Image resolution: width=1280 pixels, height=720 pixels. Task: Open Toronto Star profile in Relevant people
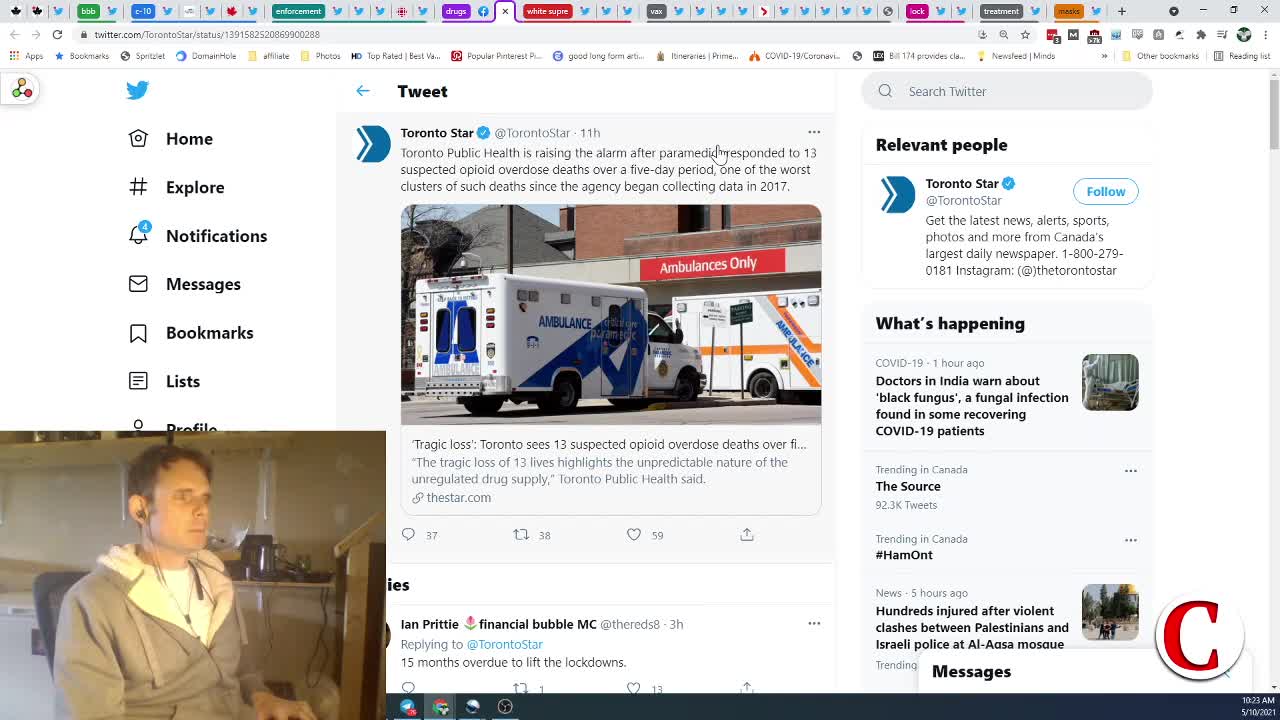(962, 183)
